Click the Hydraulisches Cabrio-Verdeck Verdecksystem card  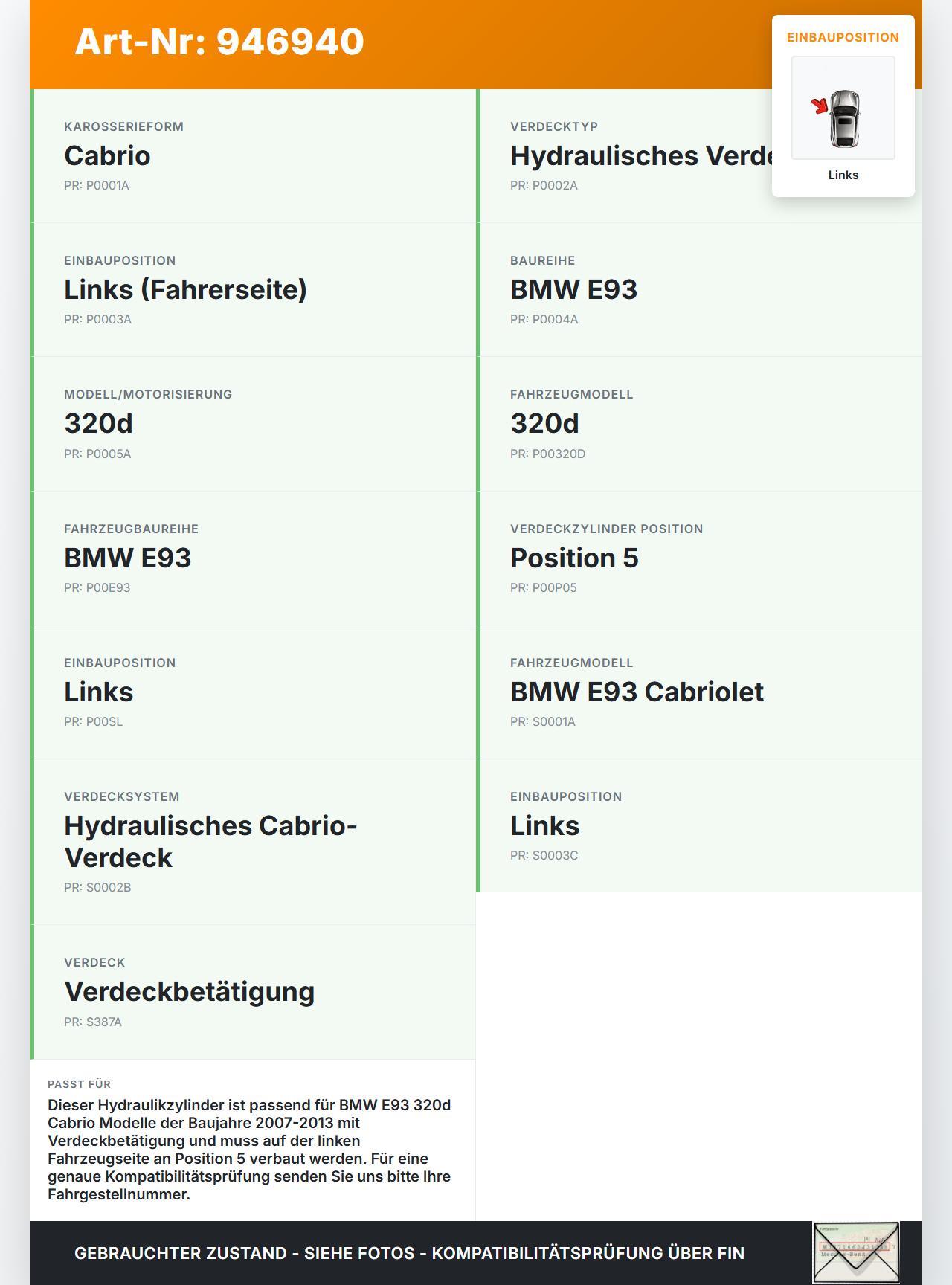tap(253, 842)
